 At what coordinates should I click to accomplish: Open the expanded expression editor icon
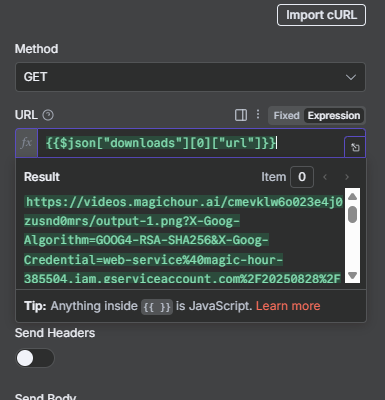[x=355, y=147]
